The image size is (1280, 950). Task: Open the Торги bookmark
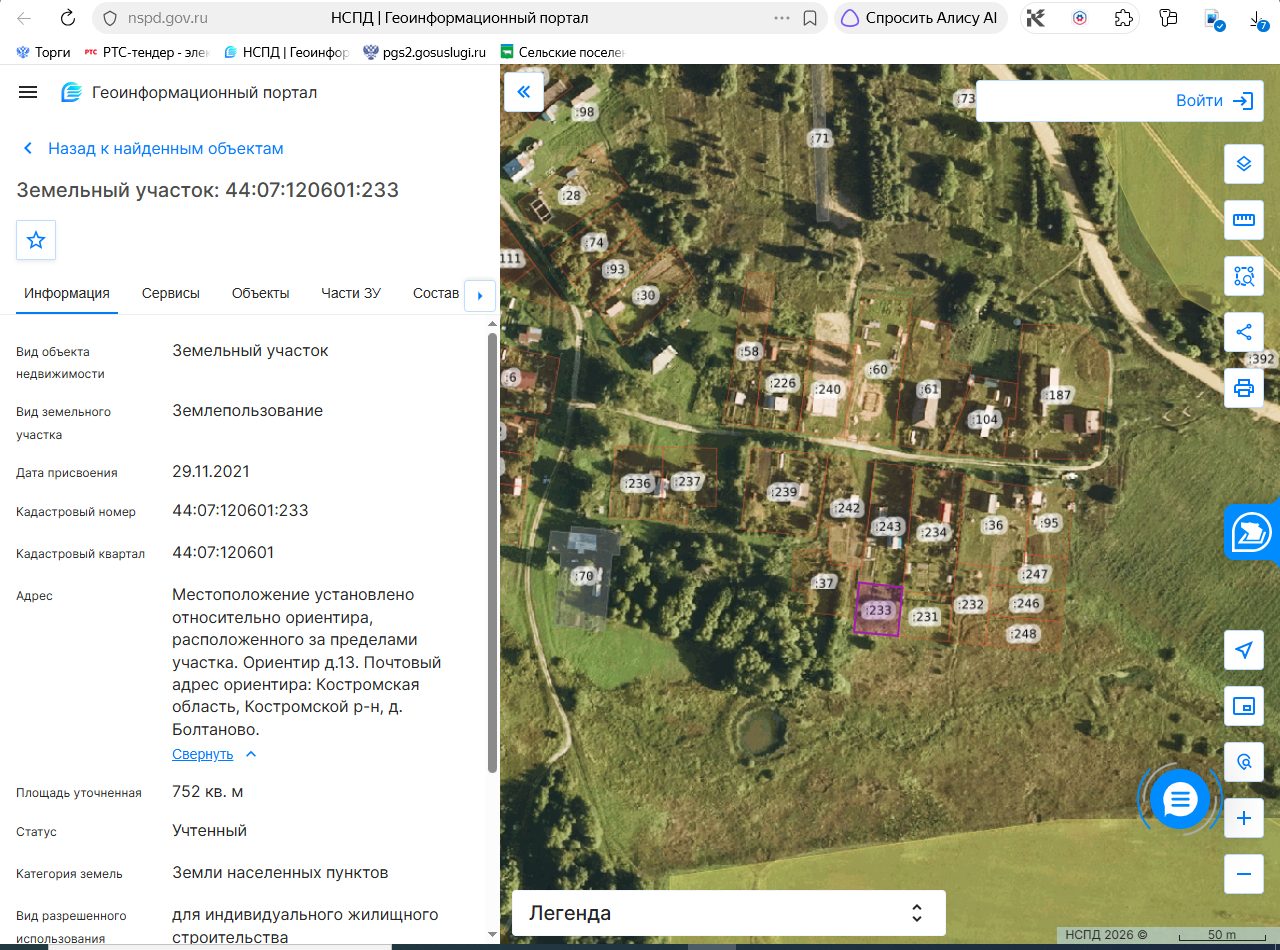click(x=45, y=52)
